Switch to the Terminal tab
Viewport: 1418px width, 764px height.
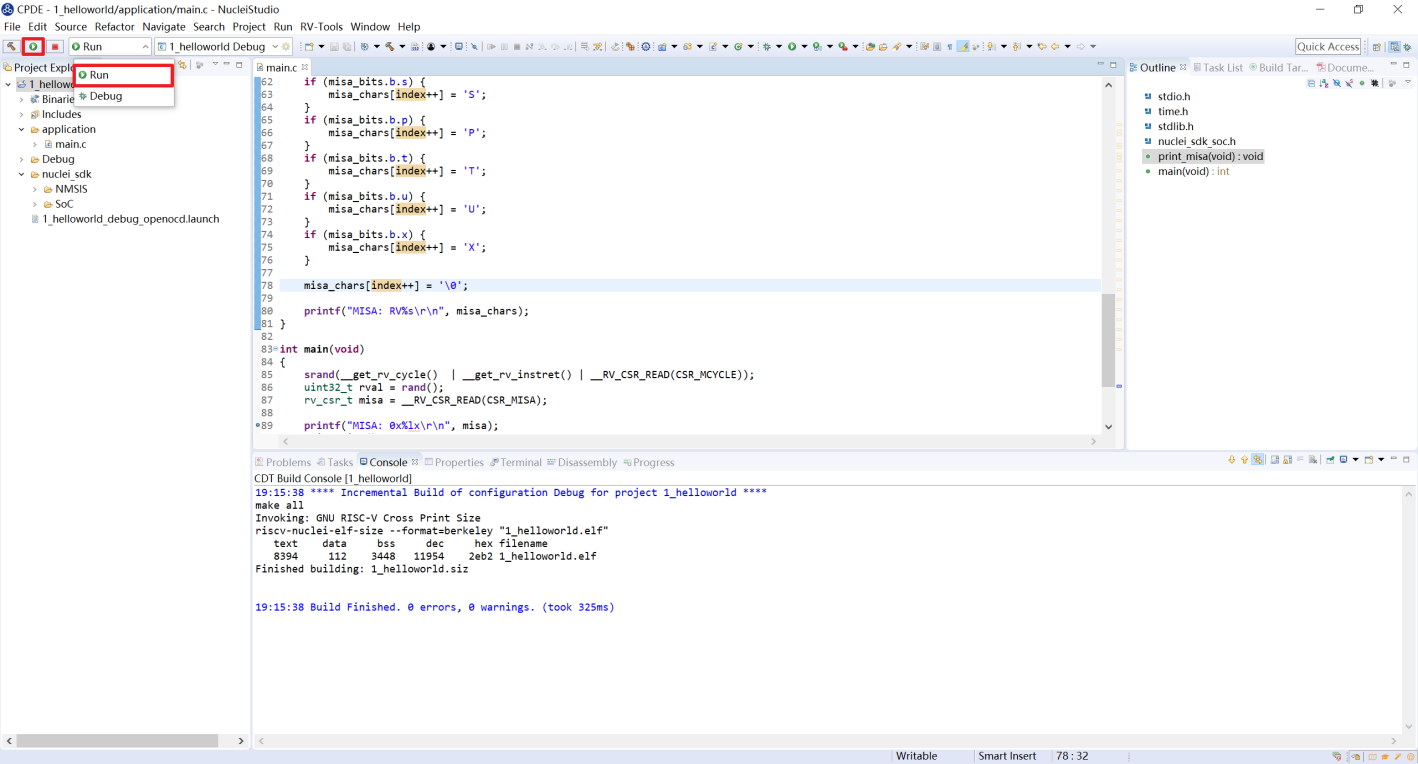tap(516, 462)
